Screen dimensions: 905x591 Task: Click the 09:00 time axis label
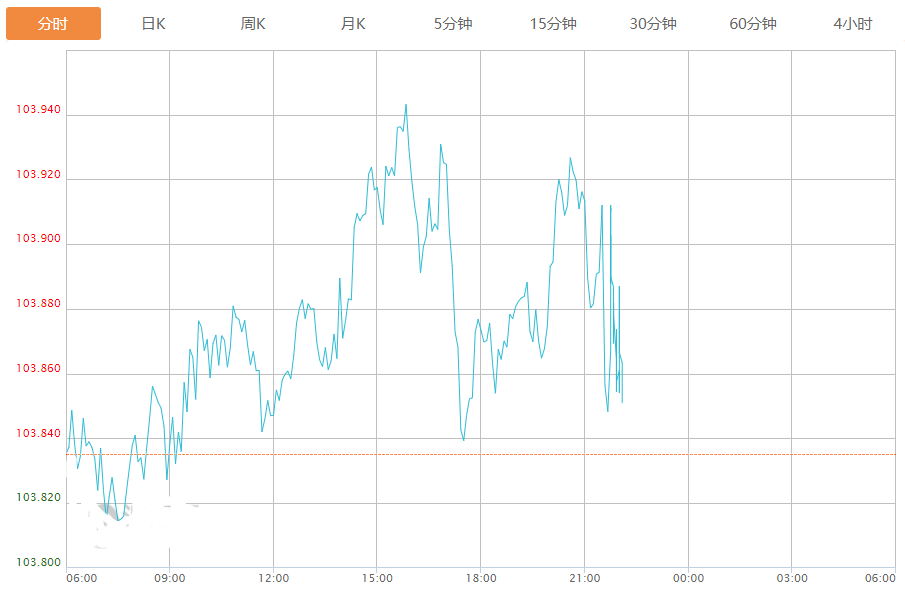pyautogui.click(x=170, y=578)
